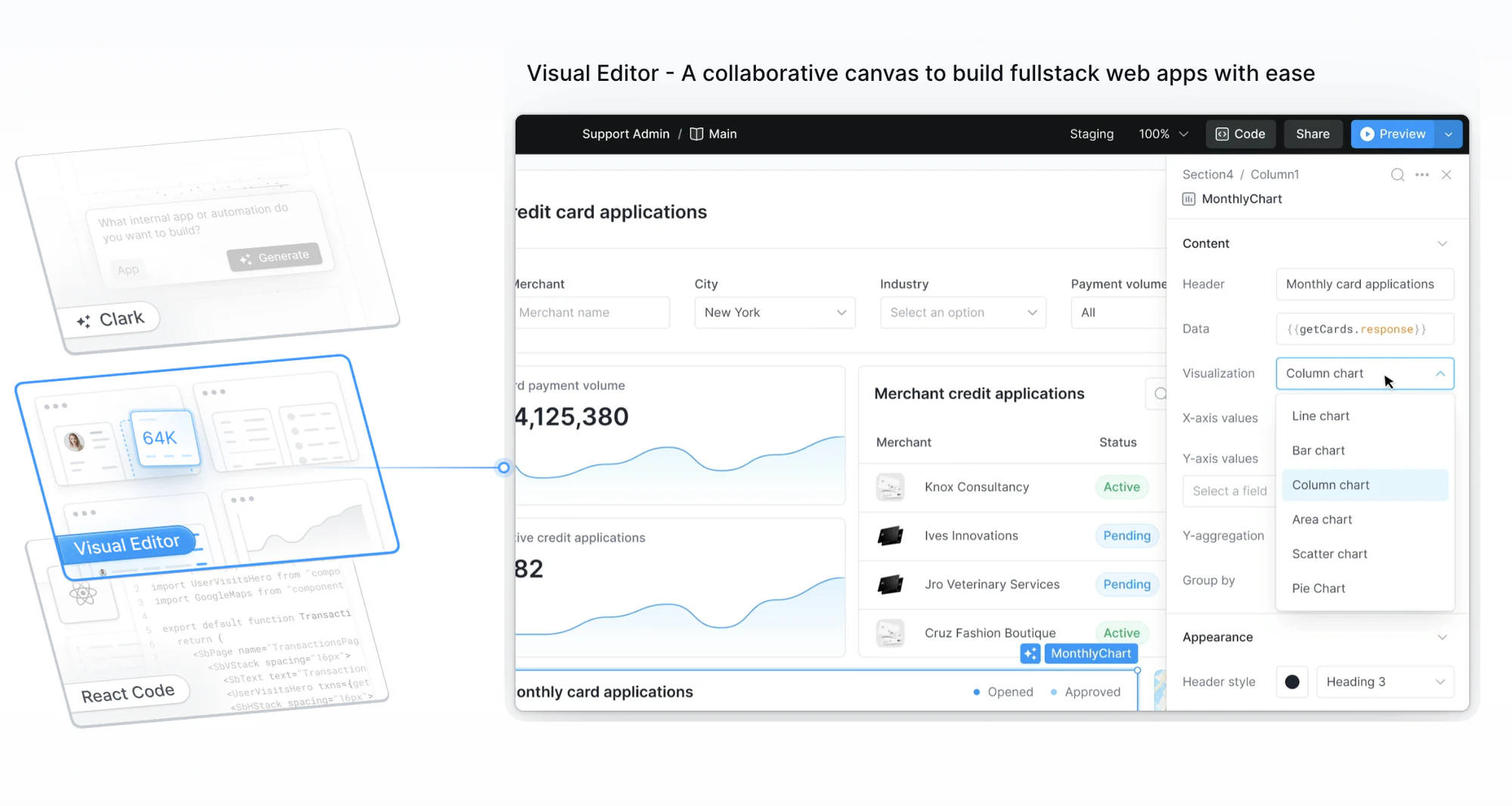Click the MonthlyChart blue selection tag
This screenshot has height=806, width=1512.
1091,653
